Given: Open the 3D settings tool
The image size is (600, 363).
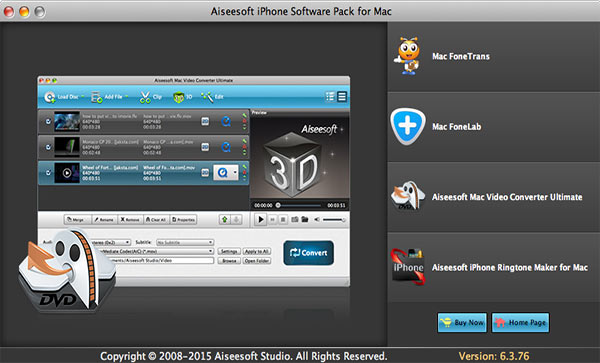Looking at the screenshot, I should click(183, 97).
